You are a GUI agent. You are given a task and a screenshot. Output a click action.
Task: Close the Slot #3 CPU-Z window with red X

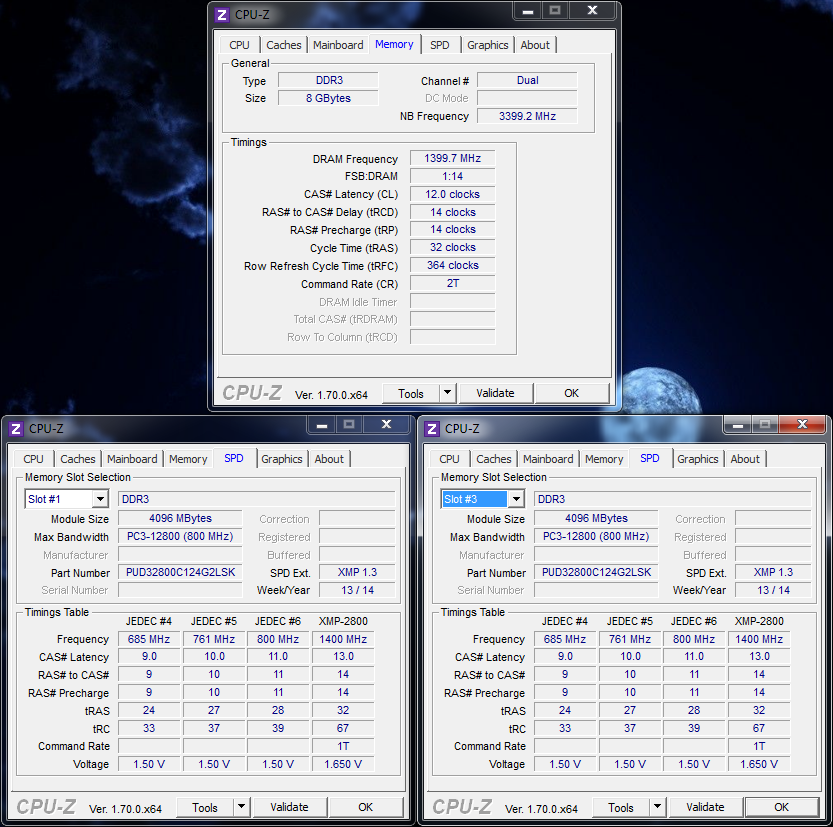pyautogui.click(x=802, y=424)
